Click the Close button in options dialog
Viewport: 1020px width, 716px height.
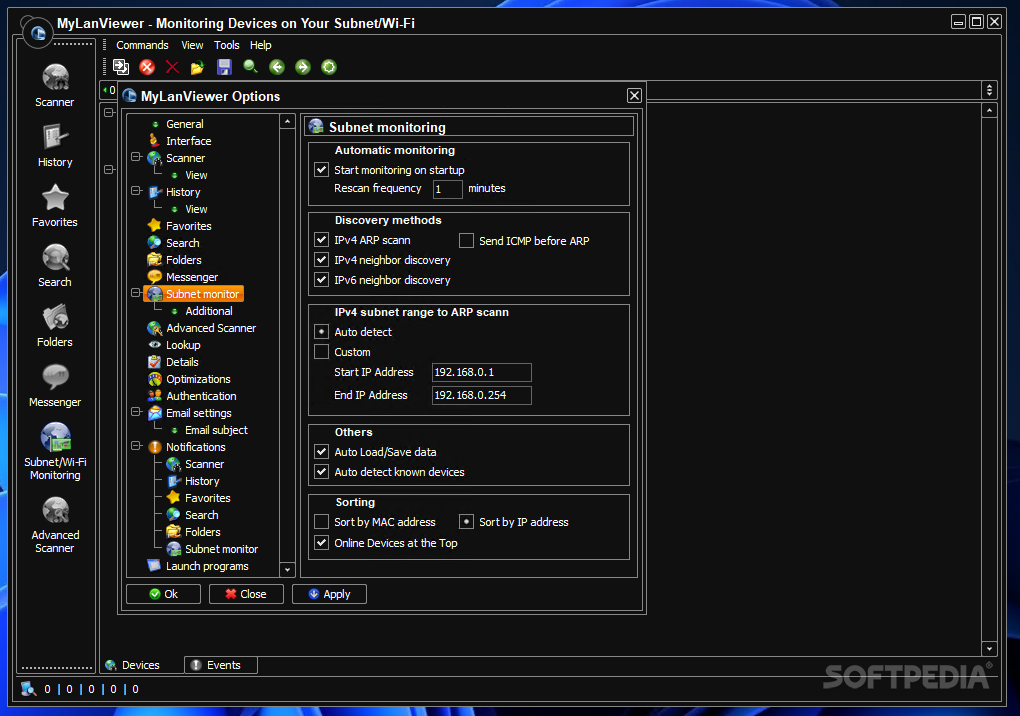[246, 594]
